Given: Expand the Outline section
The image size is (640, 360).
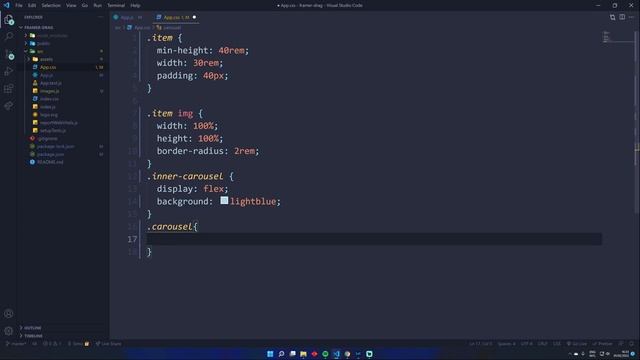Looking at the screenshot, I should (33, 328).
